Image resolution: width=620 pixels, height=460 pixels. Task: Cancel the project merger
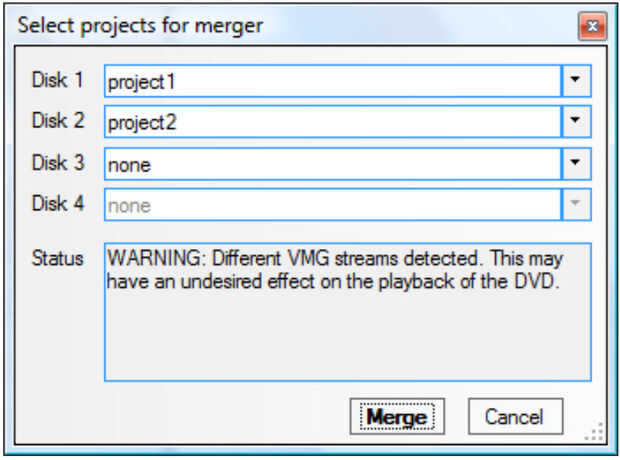(516, 416)
